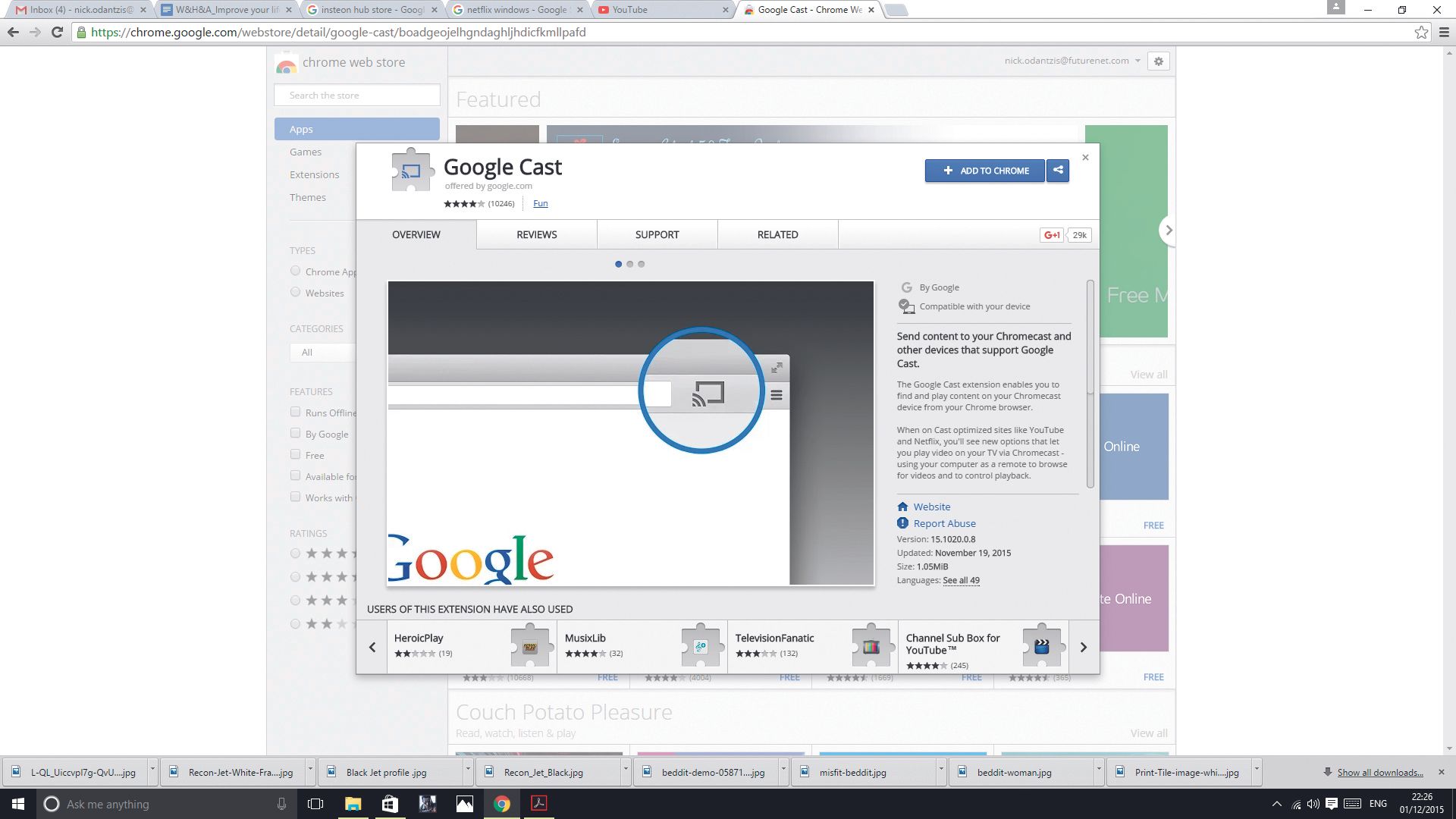Click the Channel Sub Box for YouTube icon
This screenshot has width=1456, height=819.
coord(1041,646)
